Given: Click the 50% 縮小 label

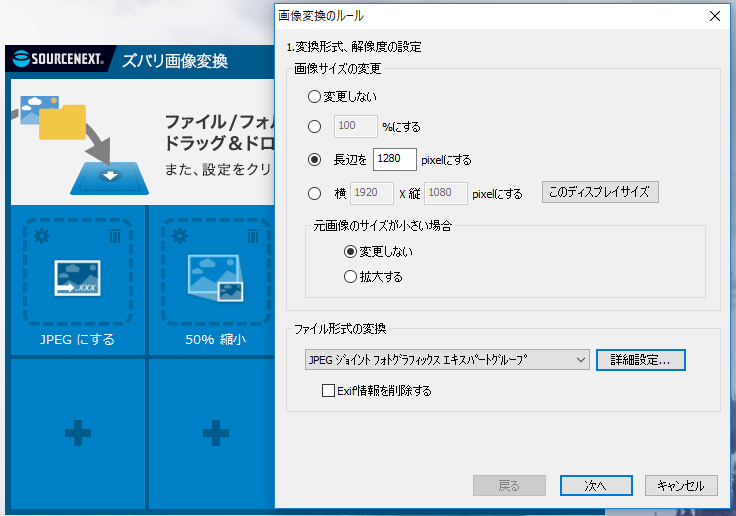Looking at the screenshot, I should 215,339.
